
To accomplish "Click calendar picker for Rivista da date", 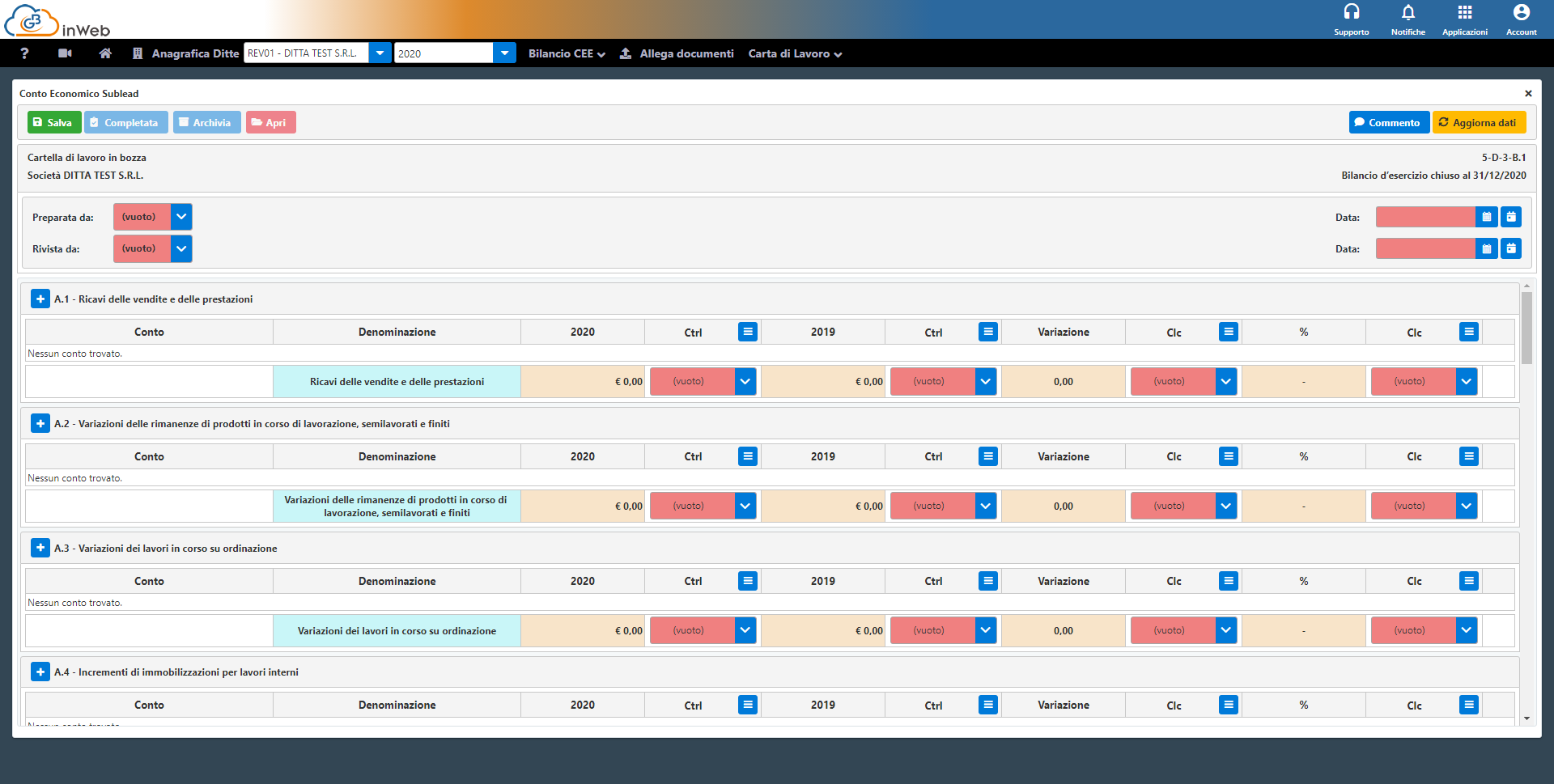I will click(x=1487, y=248).
